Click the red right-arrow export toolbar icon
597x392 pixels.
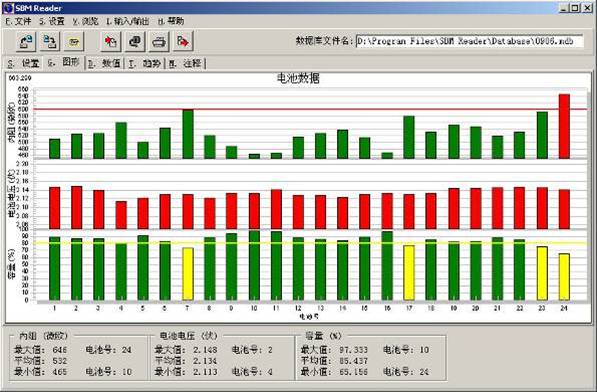tap(183, 41)
